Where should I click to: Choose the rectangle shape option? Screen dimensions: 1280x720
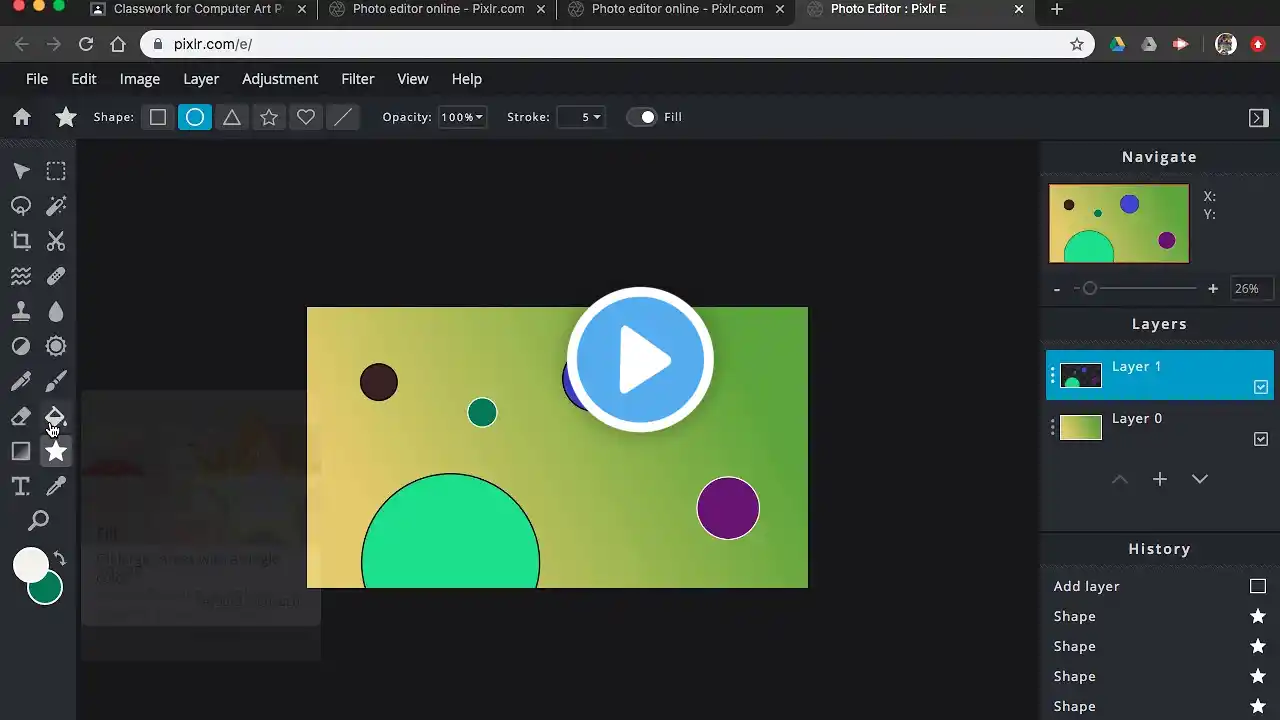coord(158,117)
